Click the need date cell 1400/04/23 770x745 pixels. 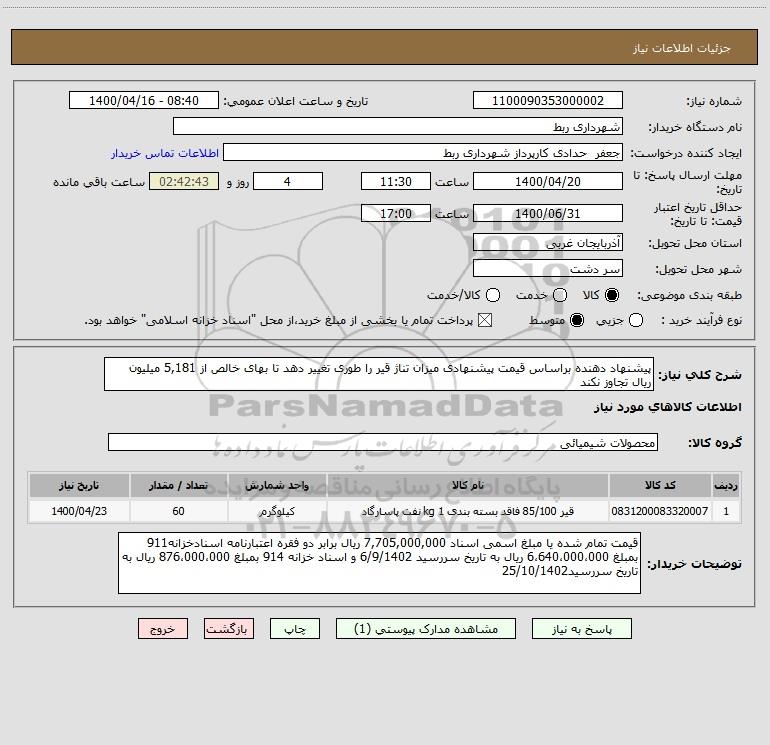pos(79,511)
